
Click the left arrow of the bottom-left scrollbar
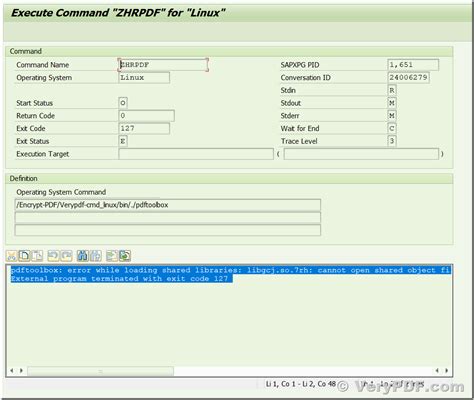click(x=12, y=370)
